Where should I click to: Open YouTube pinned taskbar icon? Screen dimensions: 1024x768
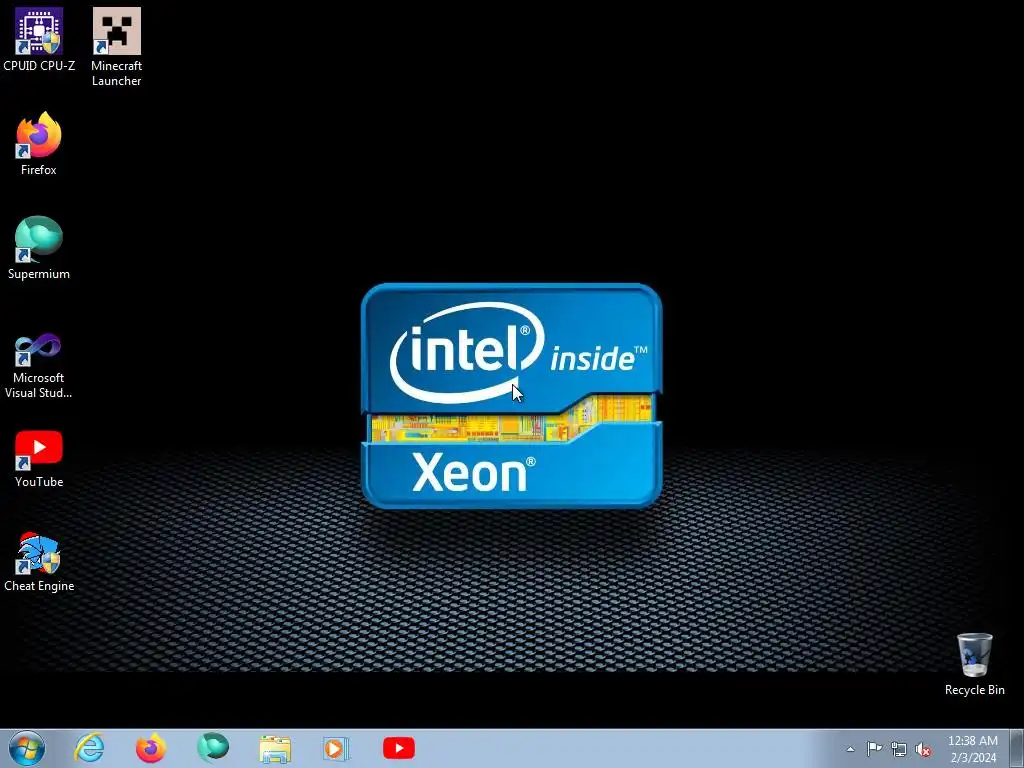pyautogui.click(x=398, y=748)
